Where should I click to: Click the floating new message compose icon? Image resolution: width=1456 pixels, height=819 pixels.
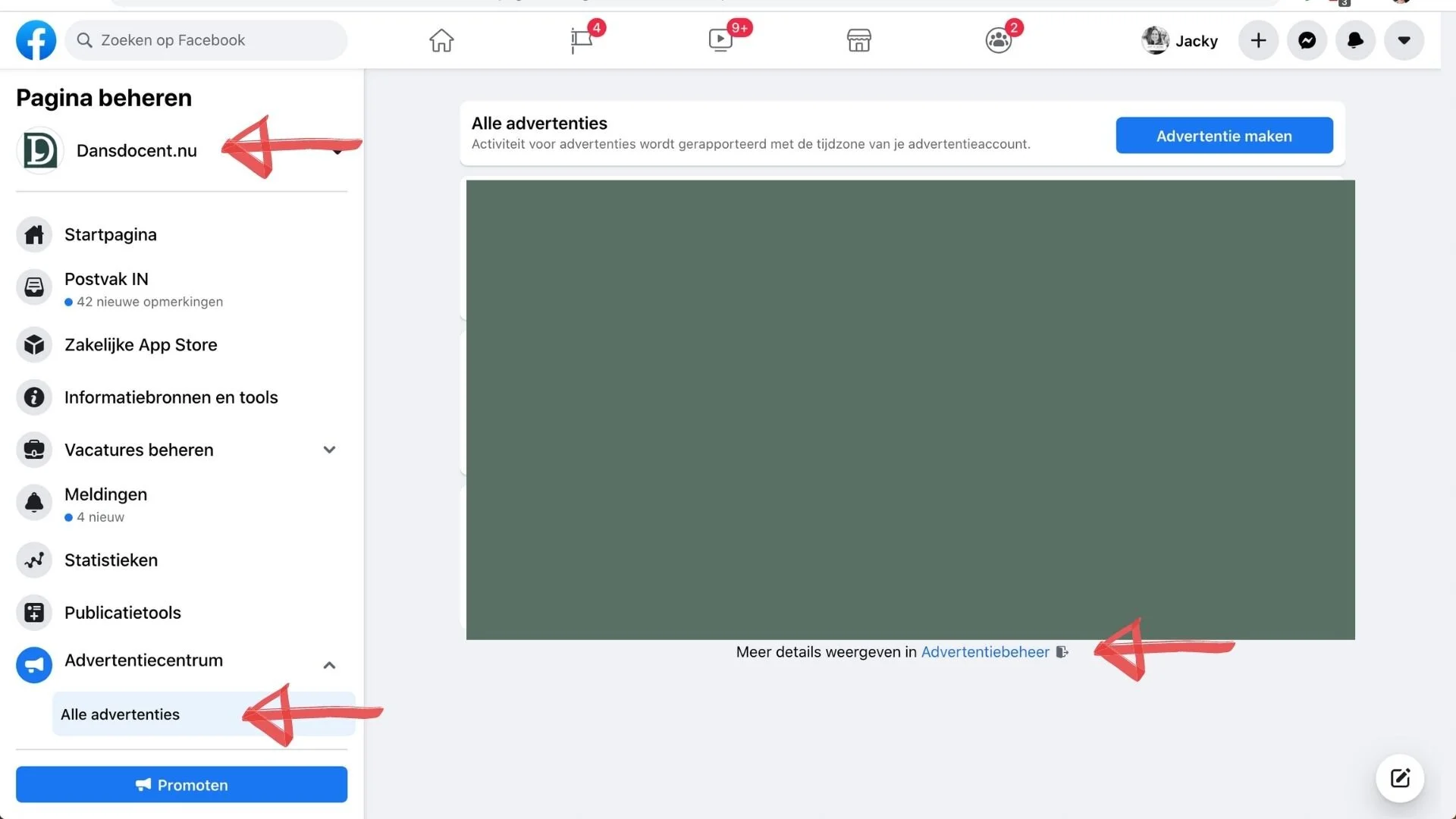[x=1400, y=778]
